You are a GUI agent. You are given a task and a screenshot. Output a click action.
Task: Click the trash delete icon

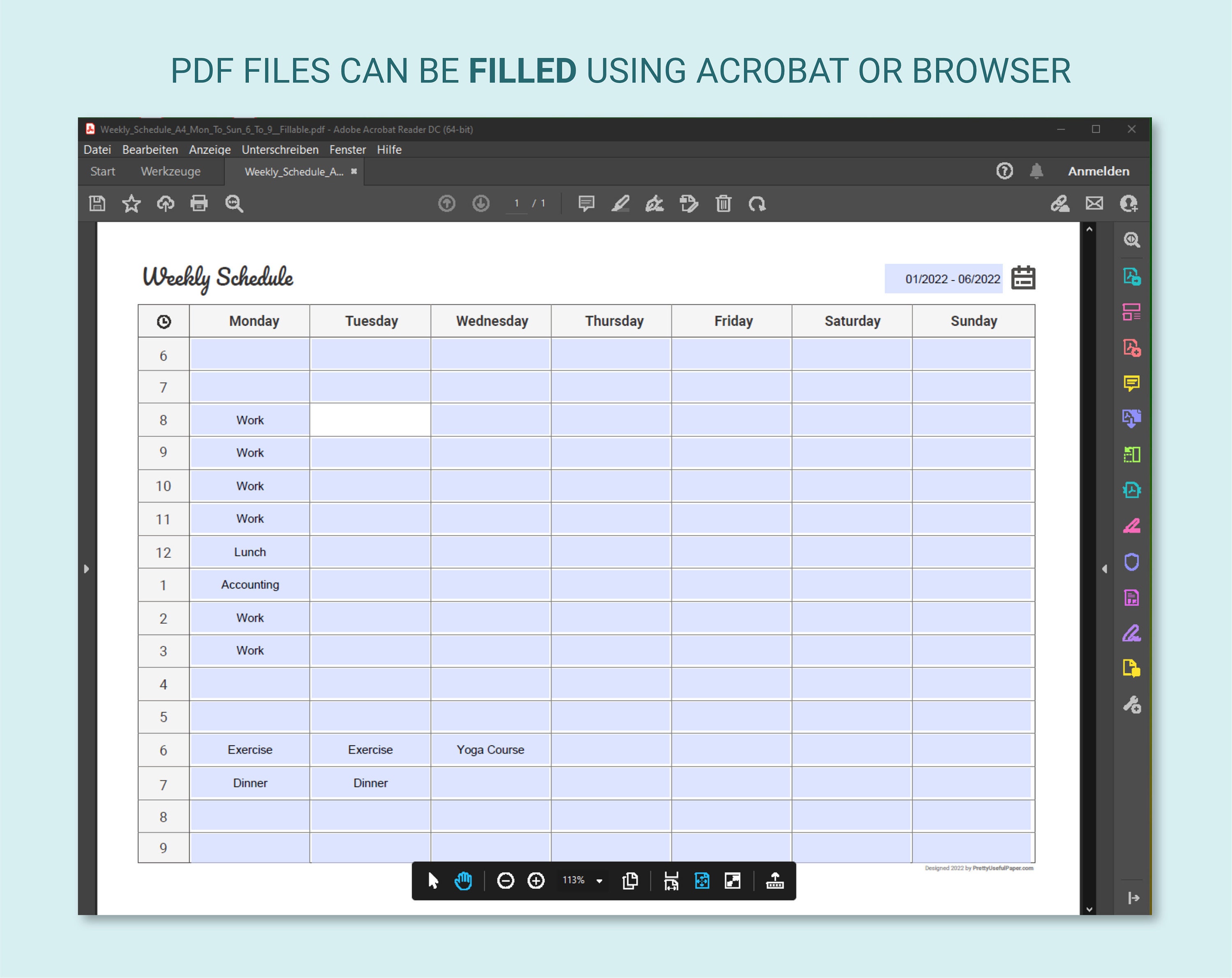(724, 203)
